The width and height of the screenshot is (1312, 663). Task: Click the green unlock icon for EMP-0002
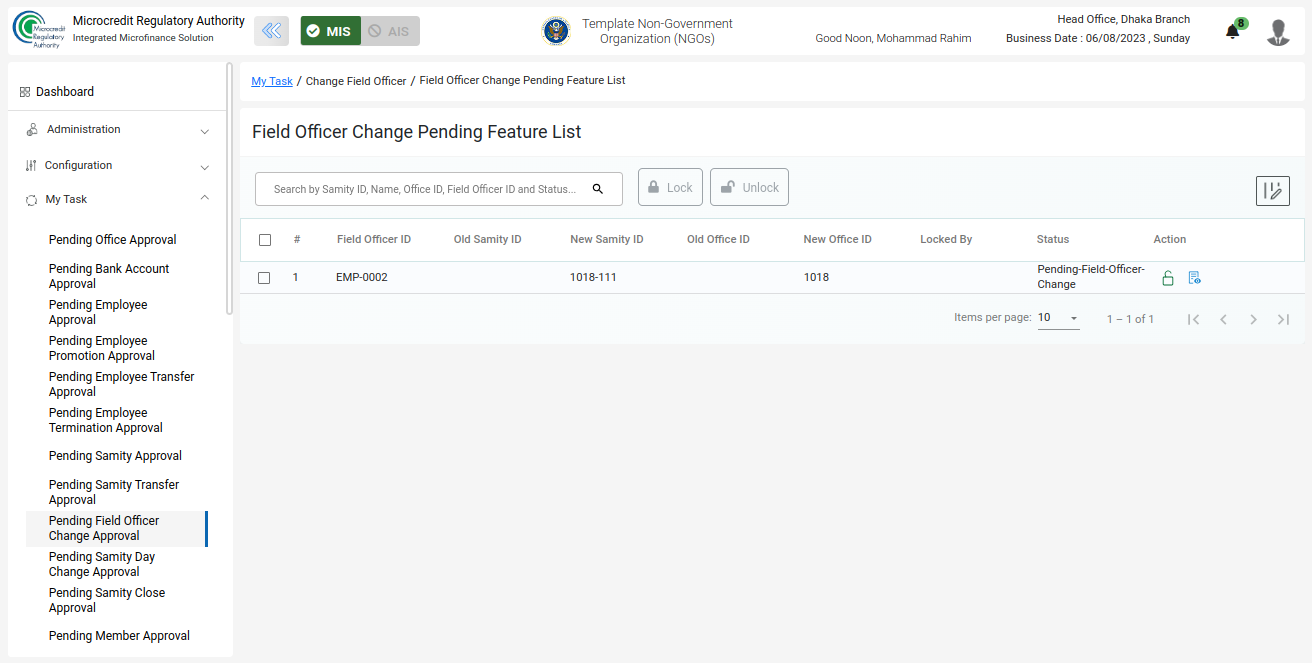coord(1168,278)
